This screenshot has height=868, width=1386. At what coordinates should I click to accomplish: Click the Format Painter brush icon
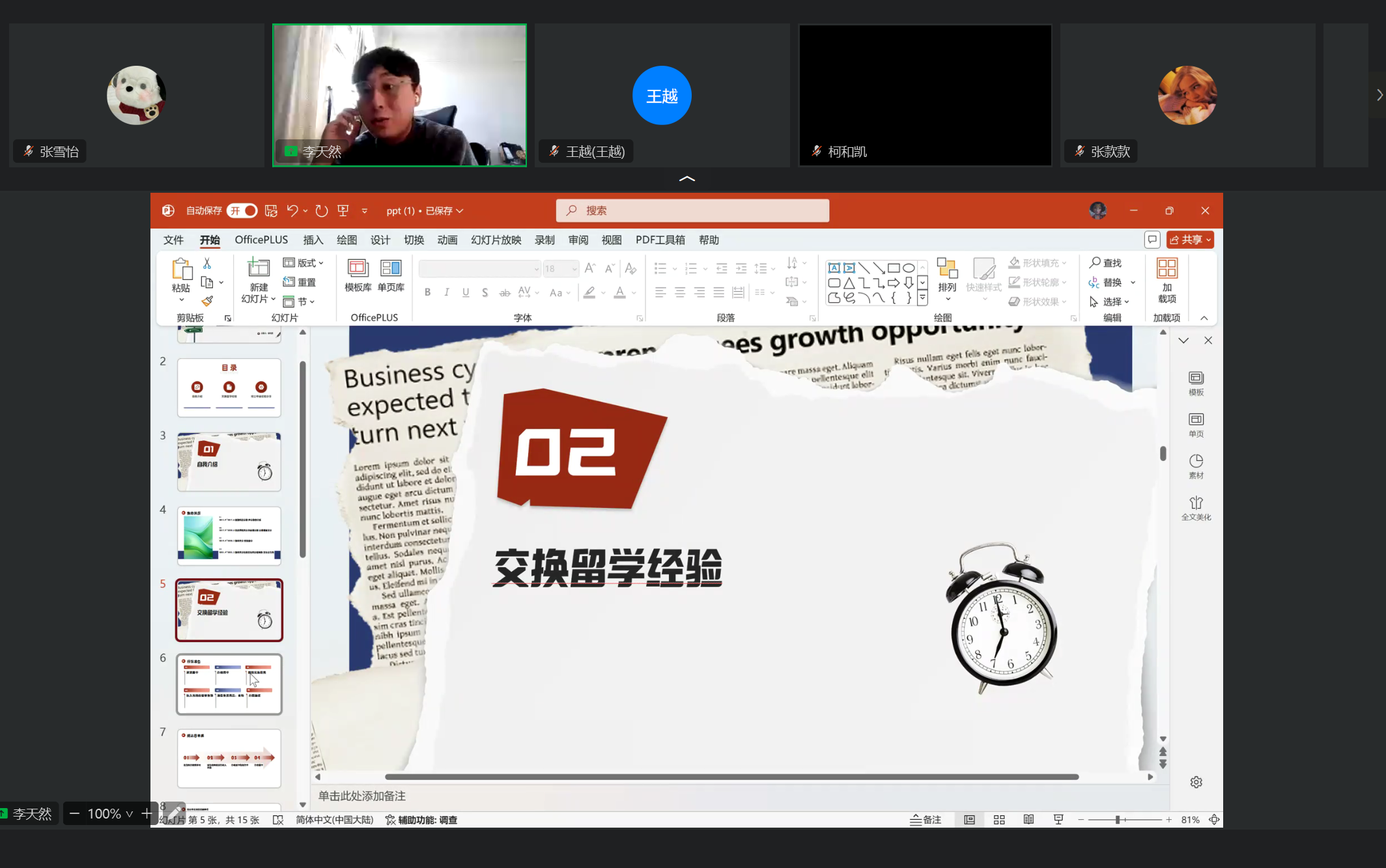pyautogui.click(x=207, y=301)
